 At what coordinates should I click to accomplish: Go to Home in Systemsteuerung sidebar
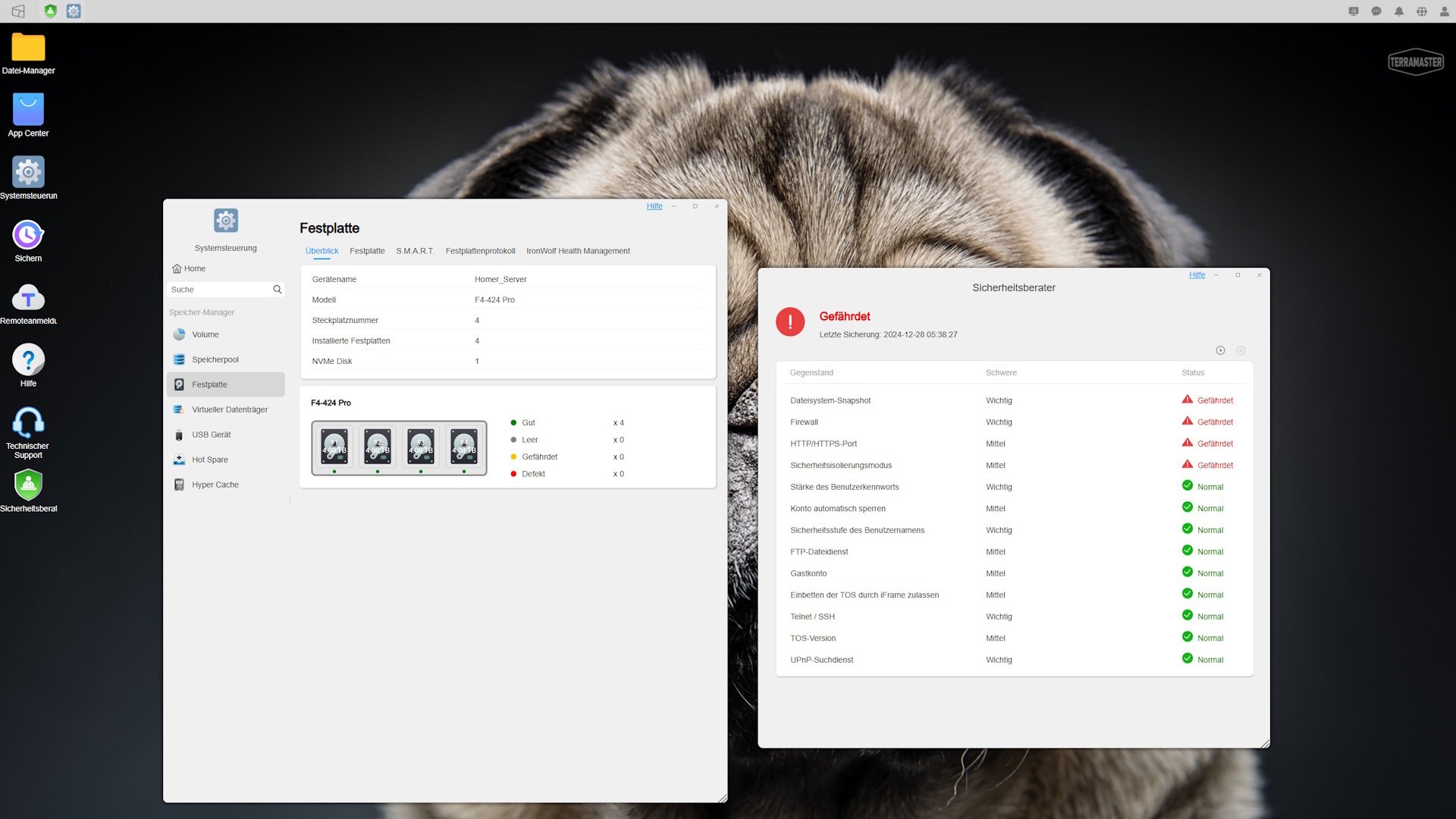coord(189,268)
